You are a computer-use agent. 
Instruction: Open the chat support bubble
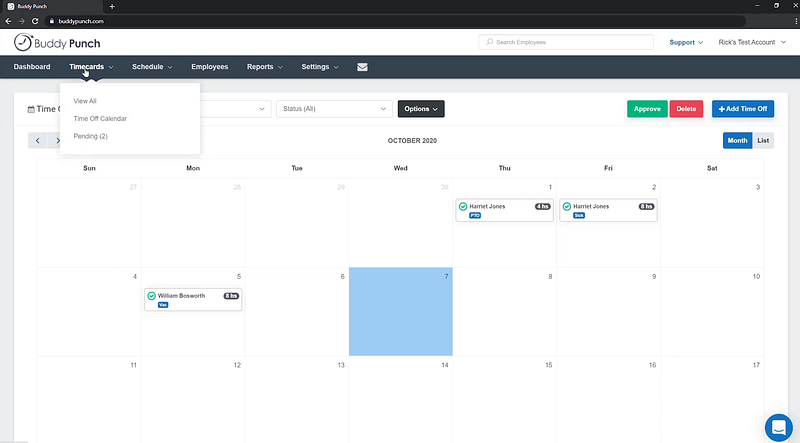778,427
